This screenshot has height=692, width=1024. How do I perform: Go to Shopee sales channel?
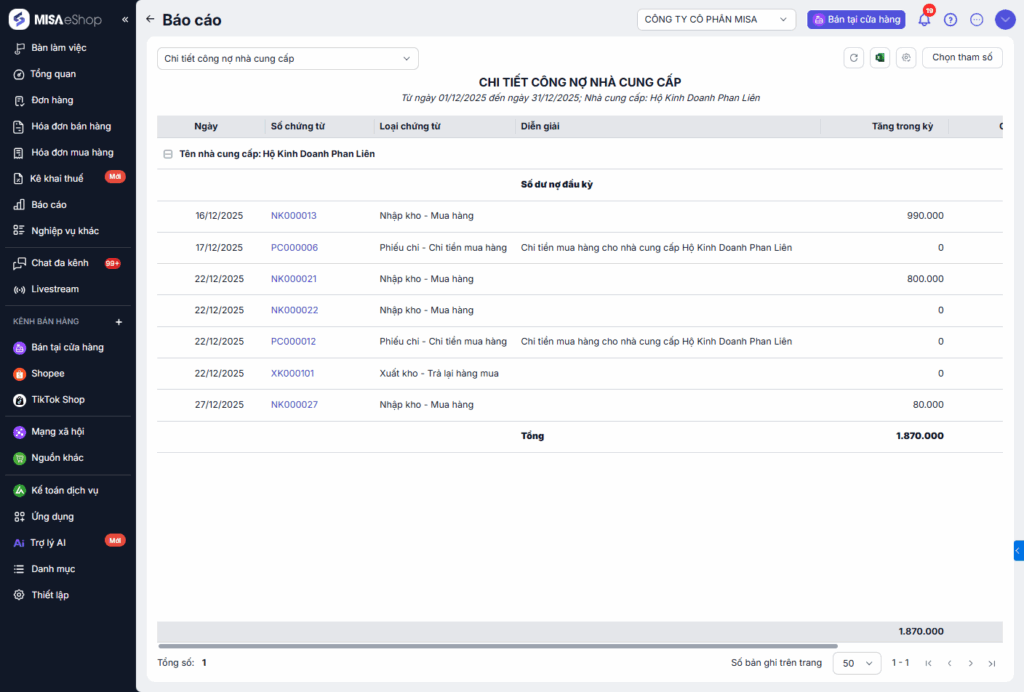pyautogui.click(x=47, y=373)
